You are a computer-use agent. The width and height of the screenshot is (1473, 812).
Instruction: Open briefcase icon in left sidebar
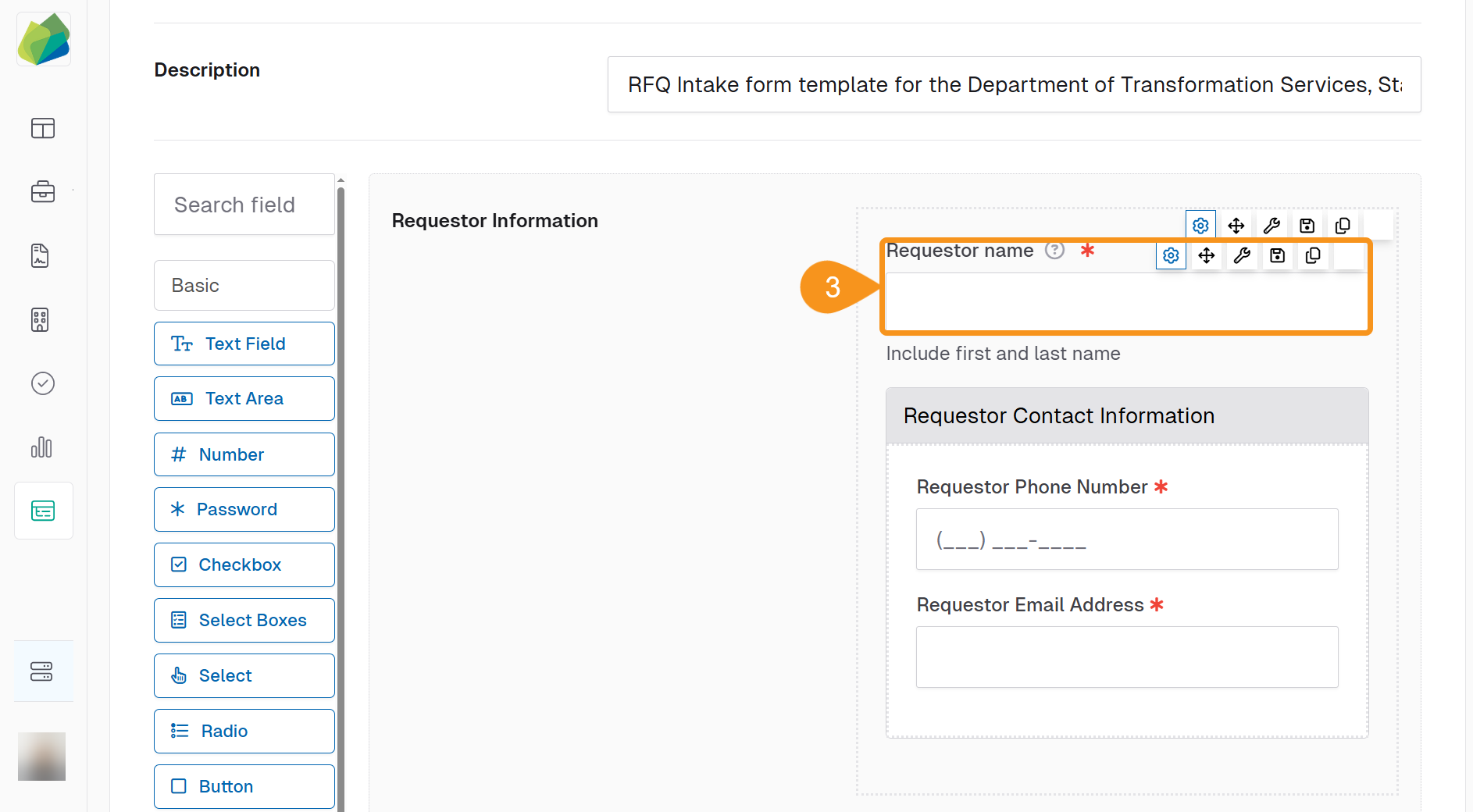point(43,191)
